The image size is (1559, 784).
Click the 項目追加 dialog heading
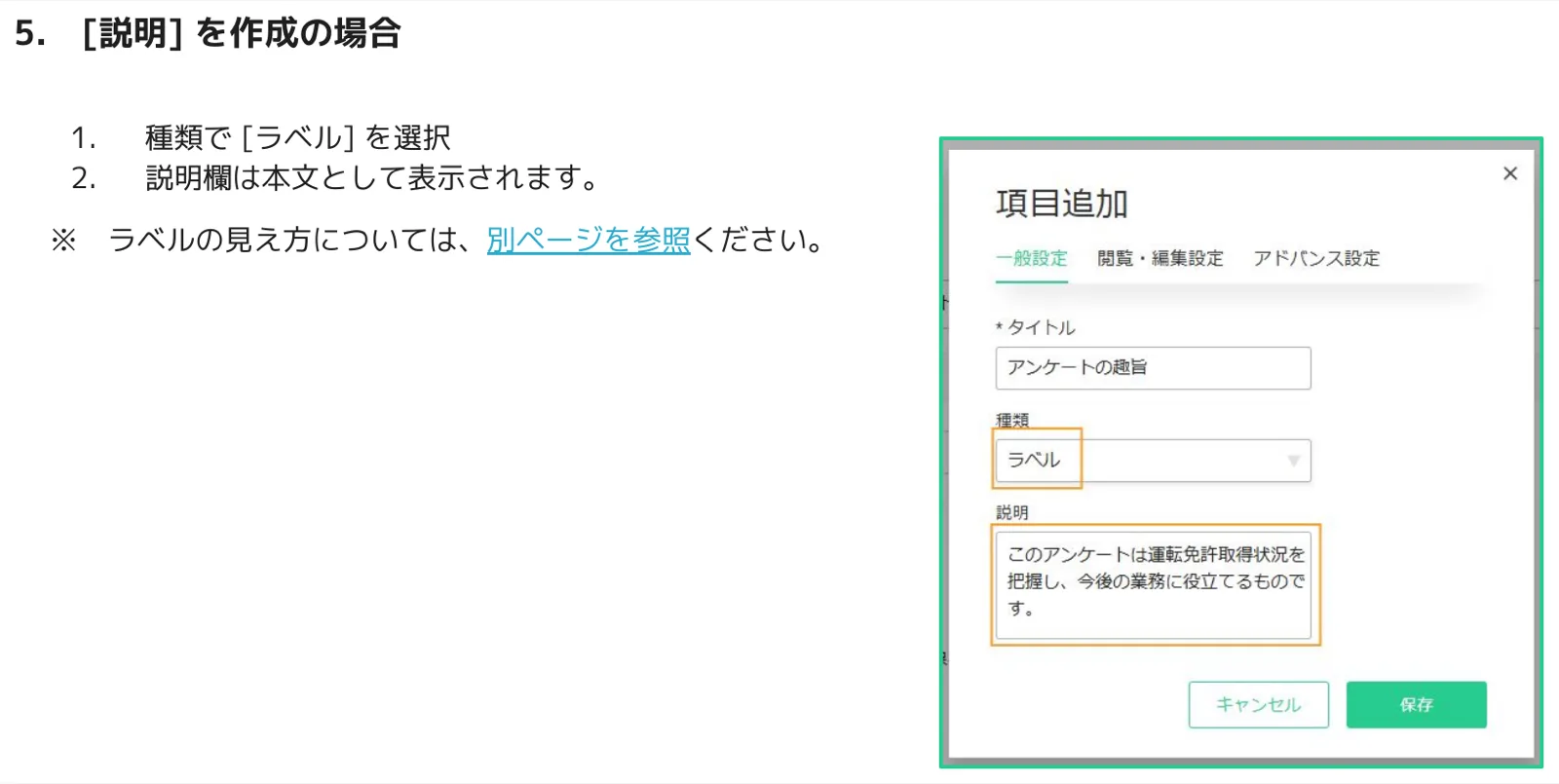[x=1062, y=204]
